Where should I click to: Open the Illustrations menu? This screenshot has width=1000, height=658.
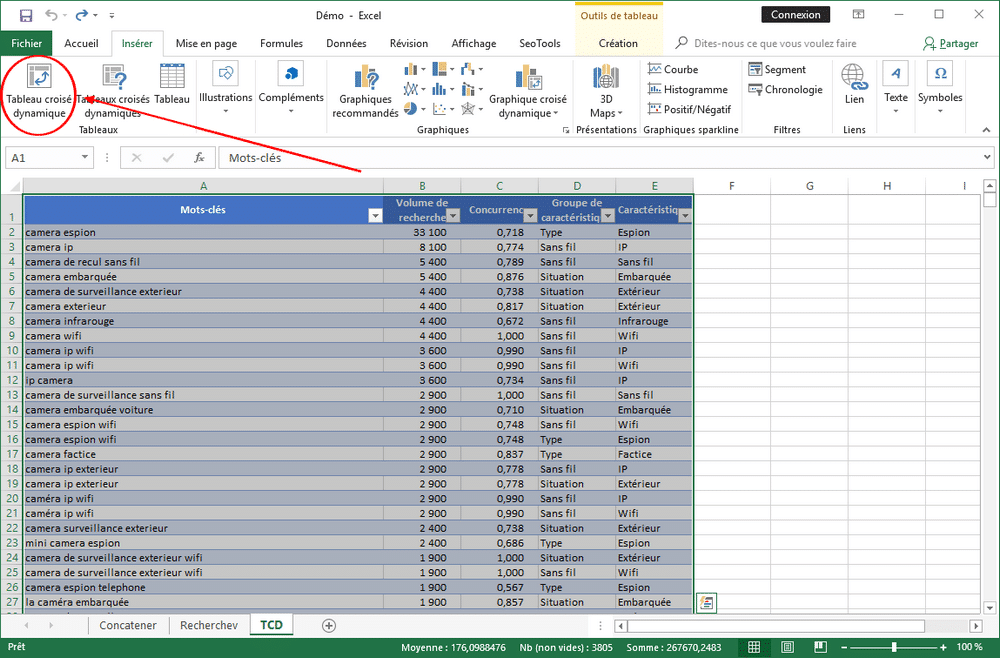(225, 89)
